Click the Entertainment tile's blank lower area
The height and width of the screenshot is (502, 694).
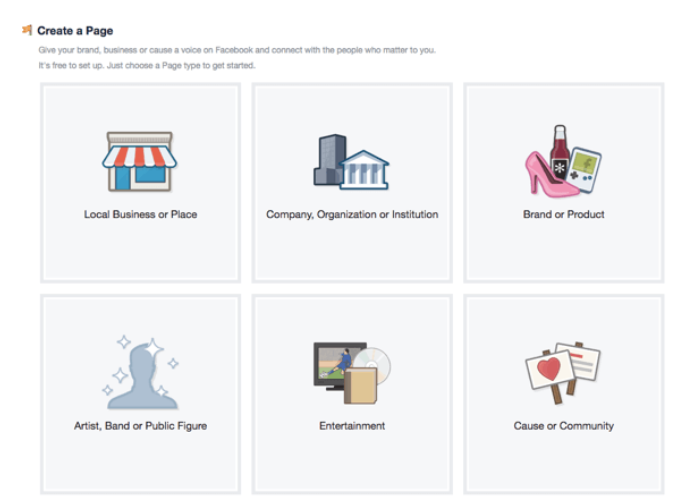[352, 461]
